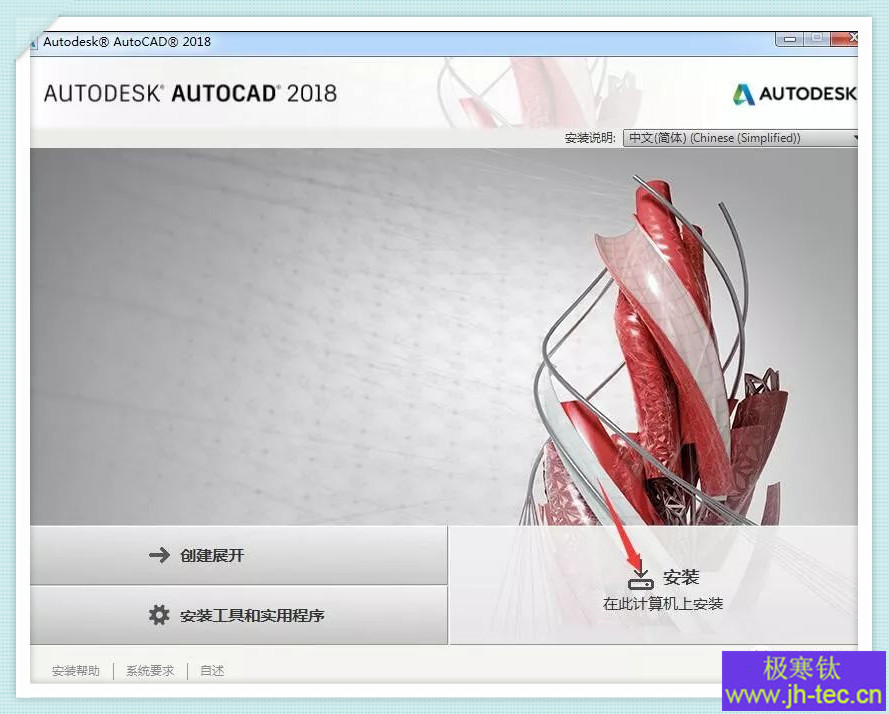The height and width of the screenshot is (714, 889).
Task: Minimize the AutoCAD 2018 installer window
Action: click(789, 39)
